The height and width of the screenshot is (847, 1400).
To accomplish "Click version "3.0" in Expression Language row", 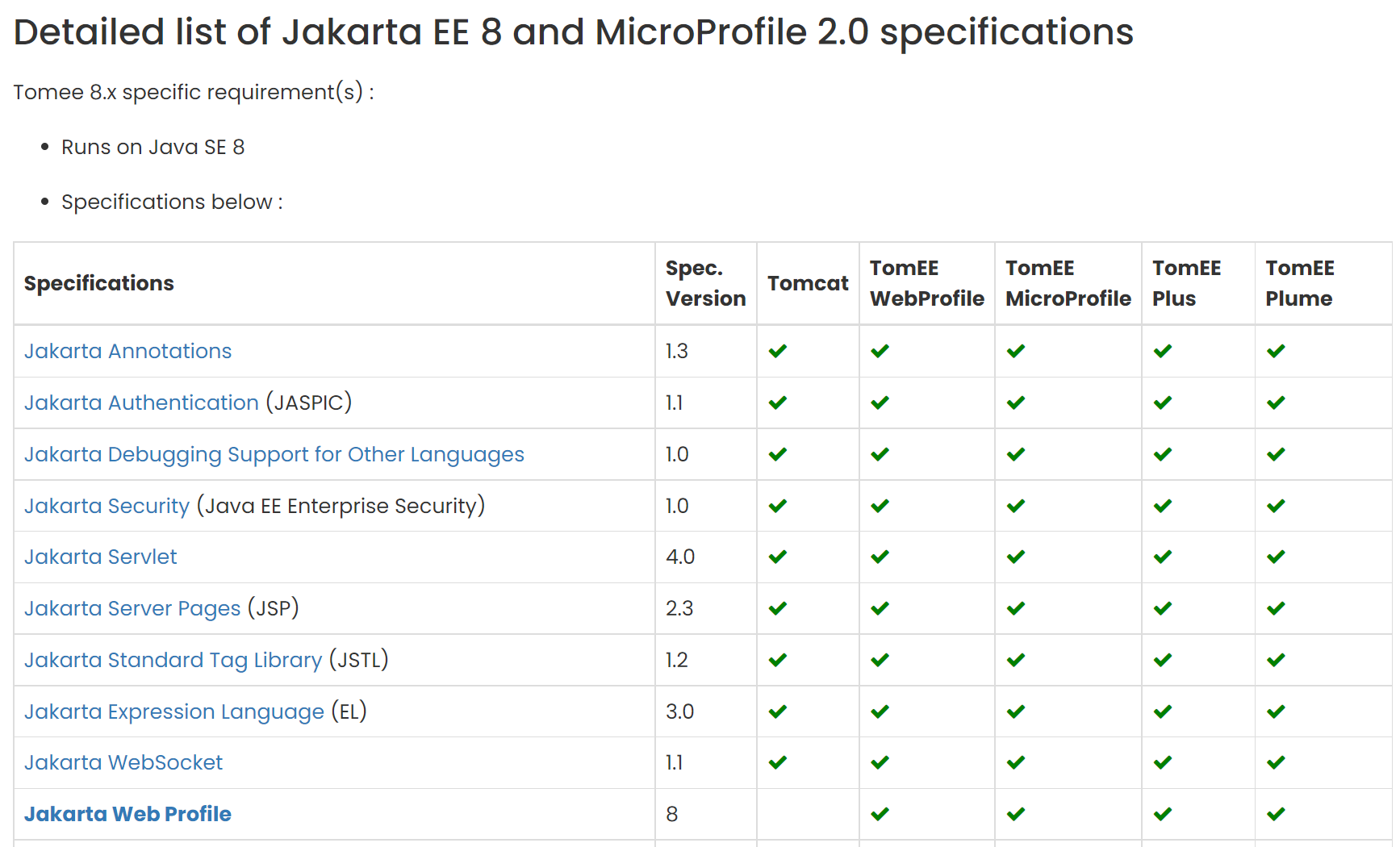I will click(x=680, y=711).
